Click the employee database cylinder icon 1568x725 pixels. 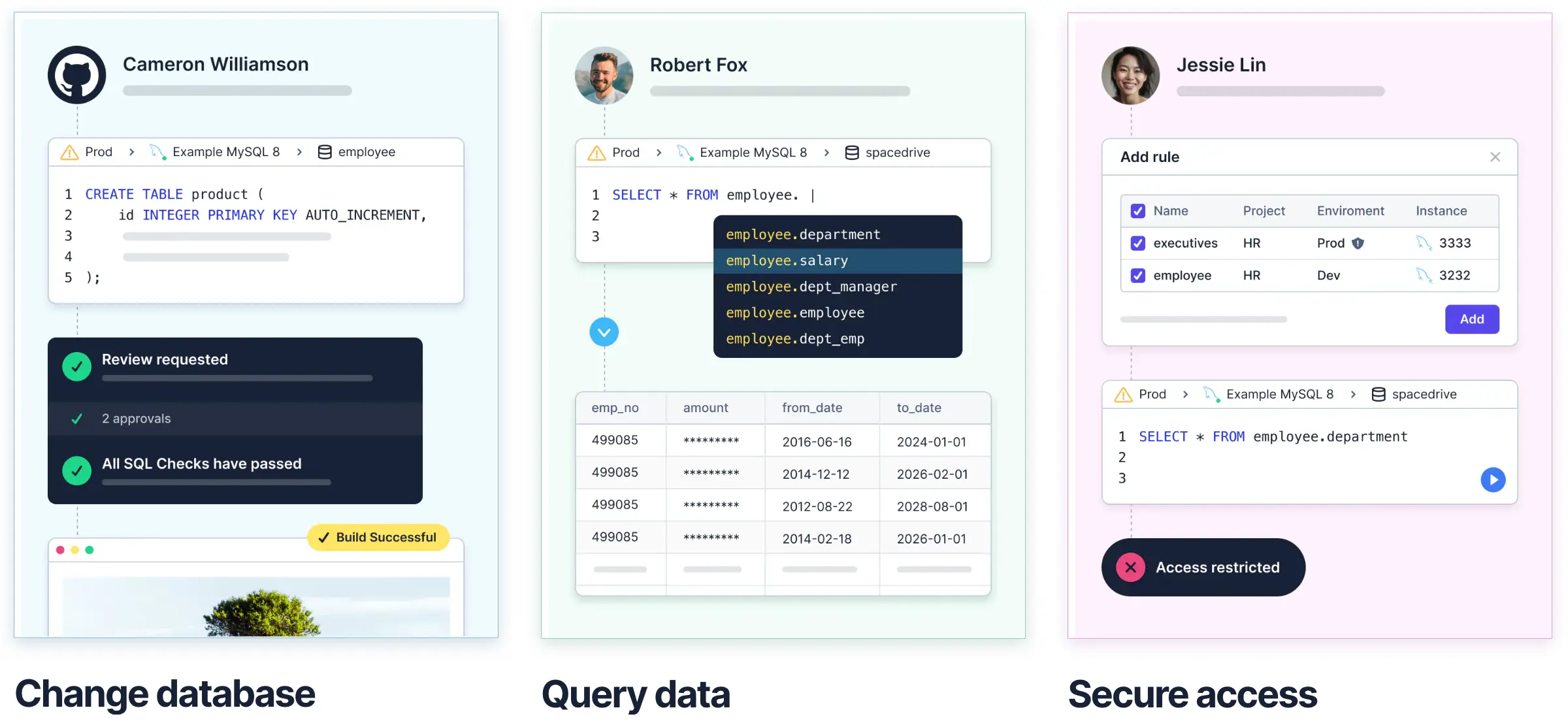324,152
